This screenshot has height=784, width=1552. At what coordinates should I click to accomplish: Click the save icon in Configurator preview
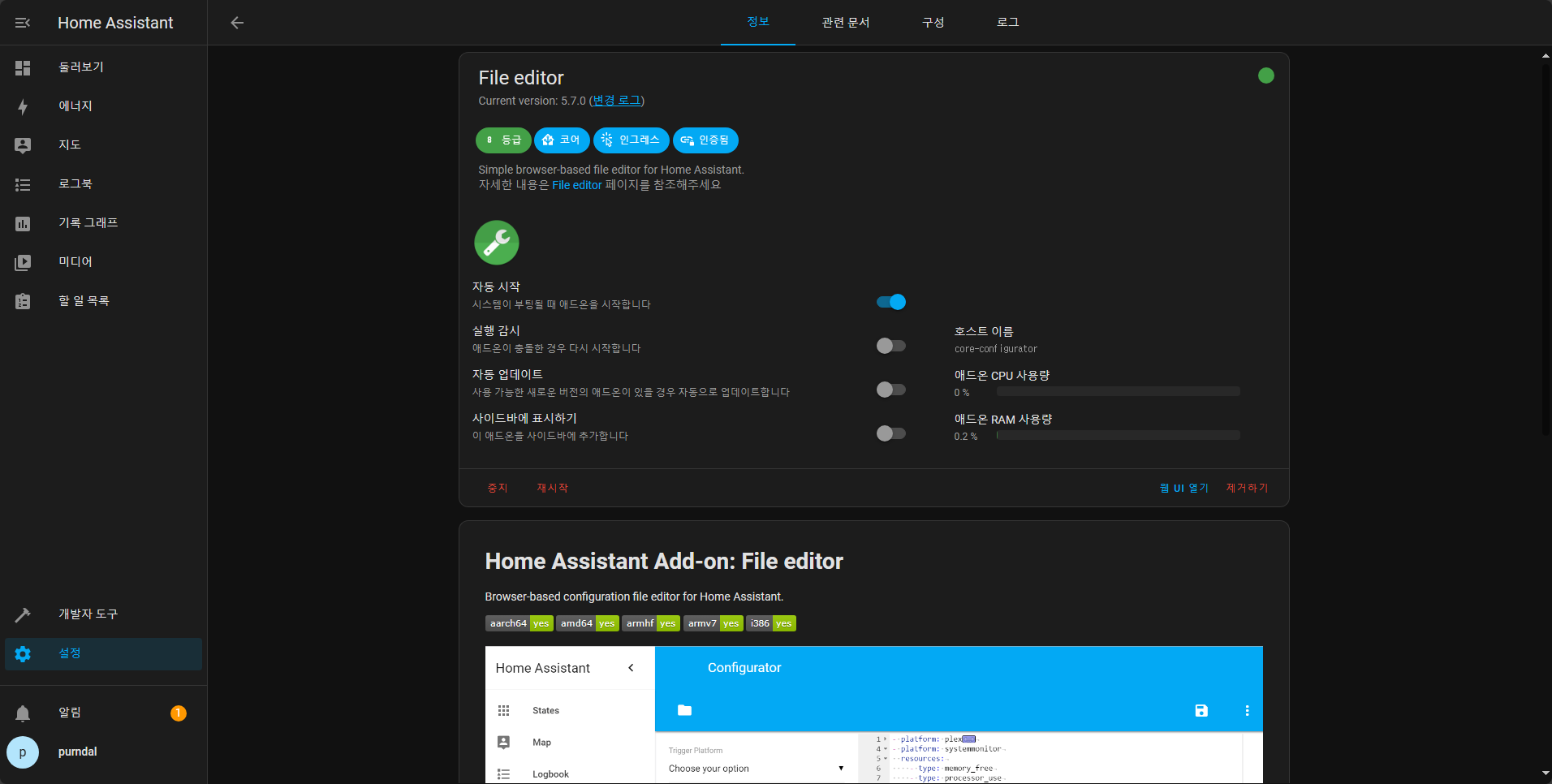[x=1201, y=710]
